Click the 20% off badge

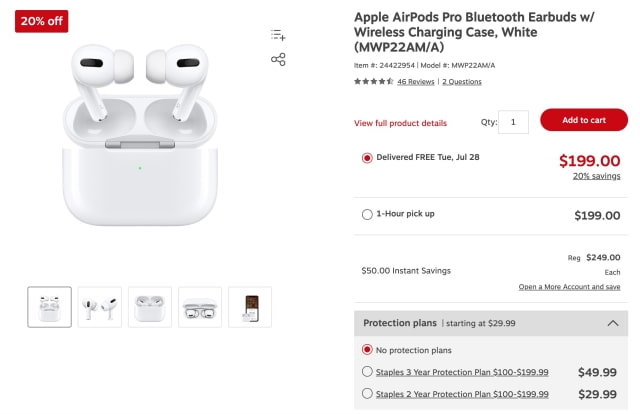[41, 19]
